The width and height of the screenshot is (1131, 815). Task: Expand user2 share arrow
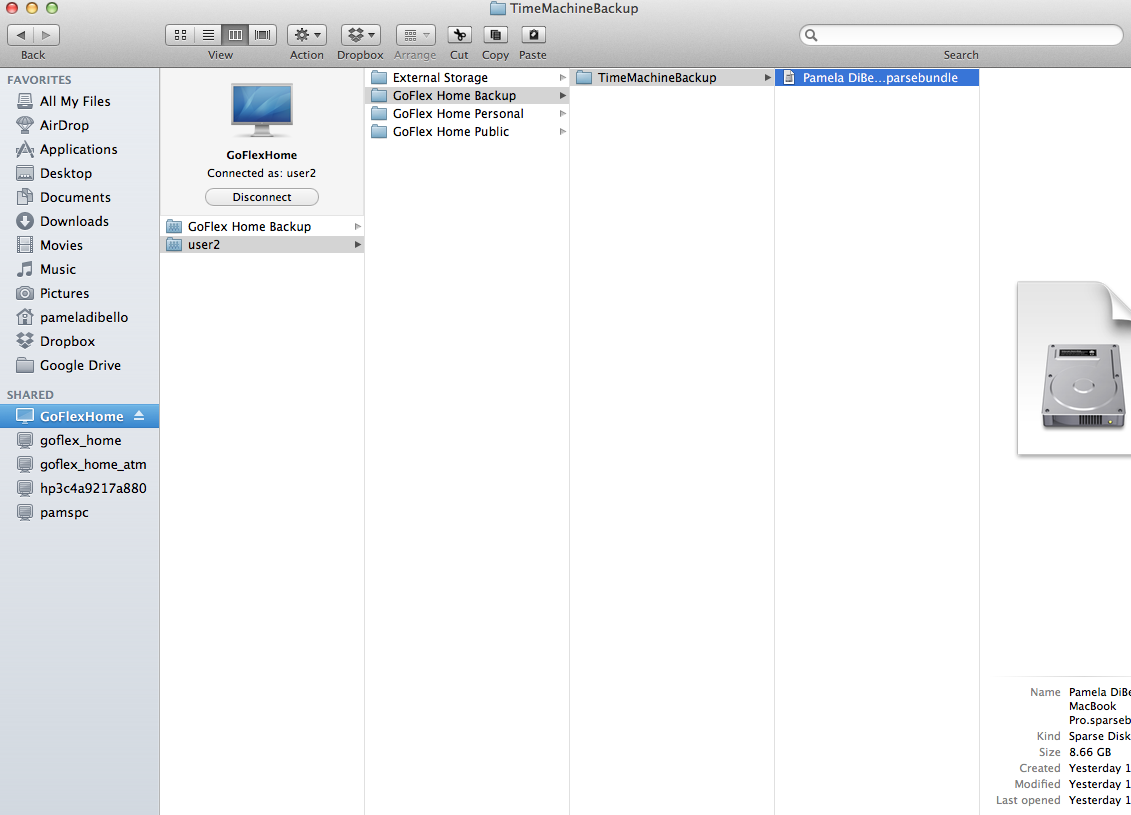pos(357,244)
